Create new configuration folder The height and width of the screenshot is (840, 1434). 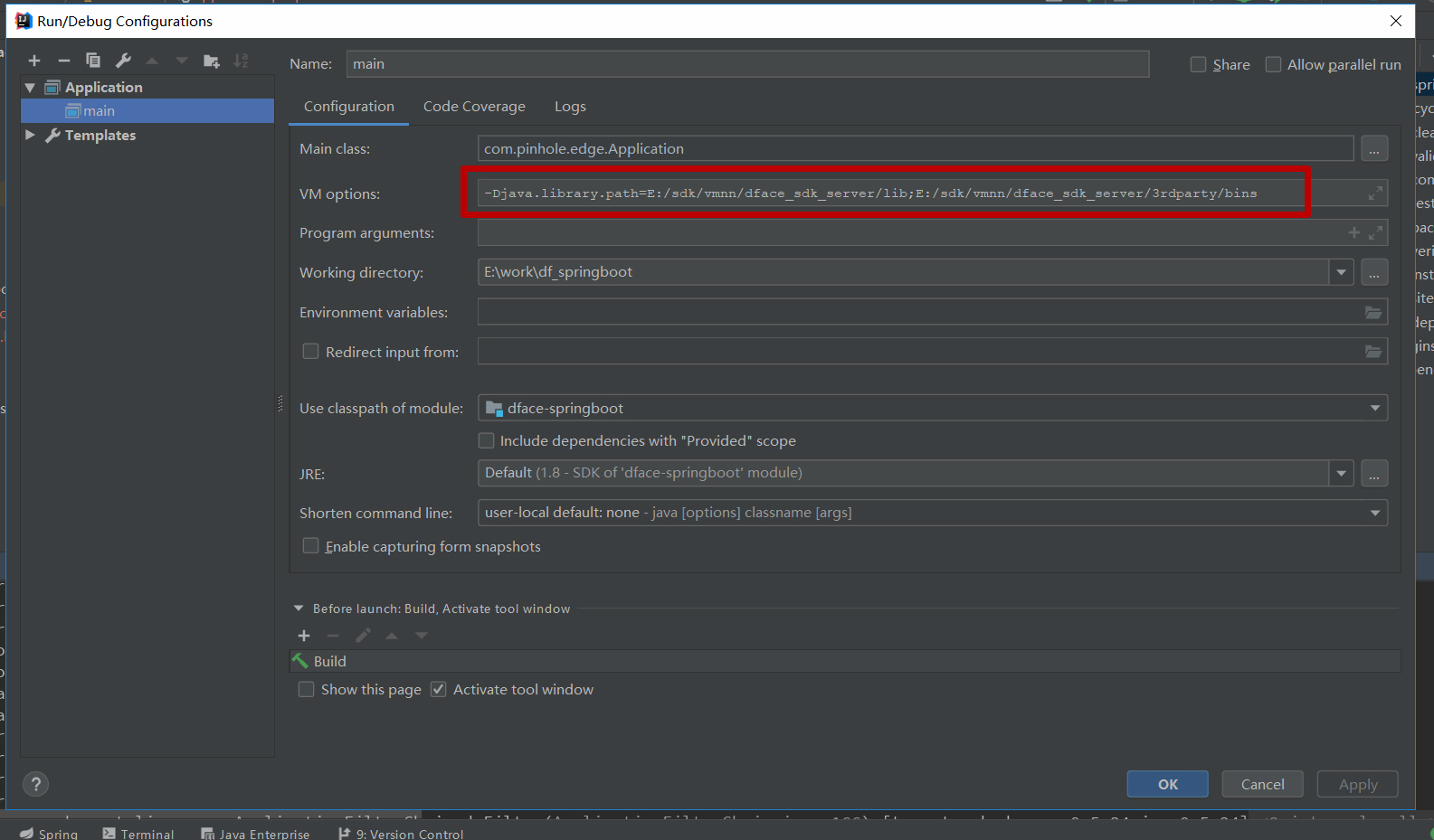tap(212, 61)
